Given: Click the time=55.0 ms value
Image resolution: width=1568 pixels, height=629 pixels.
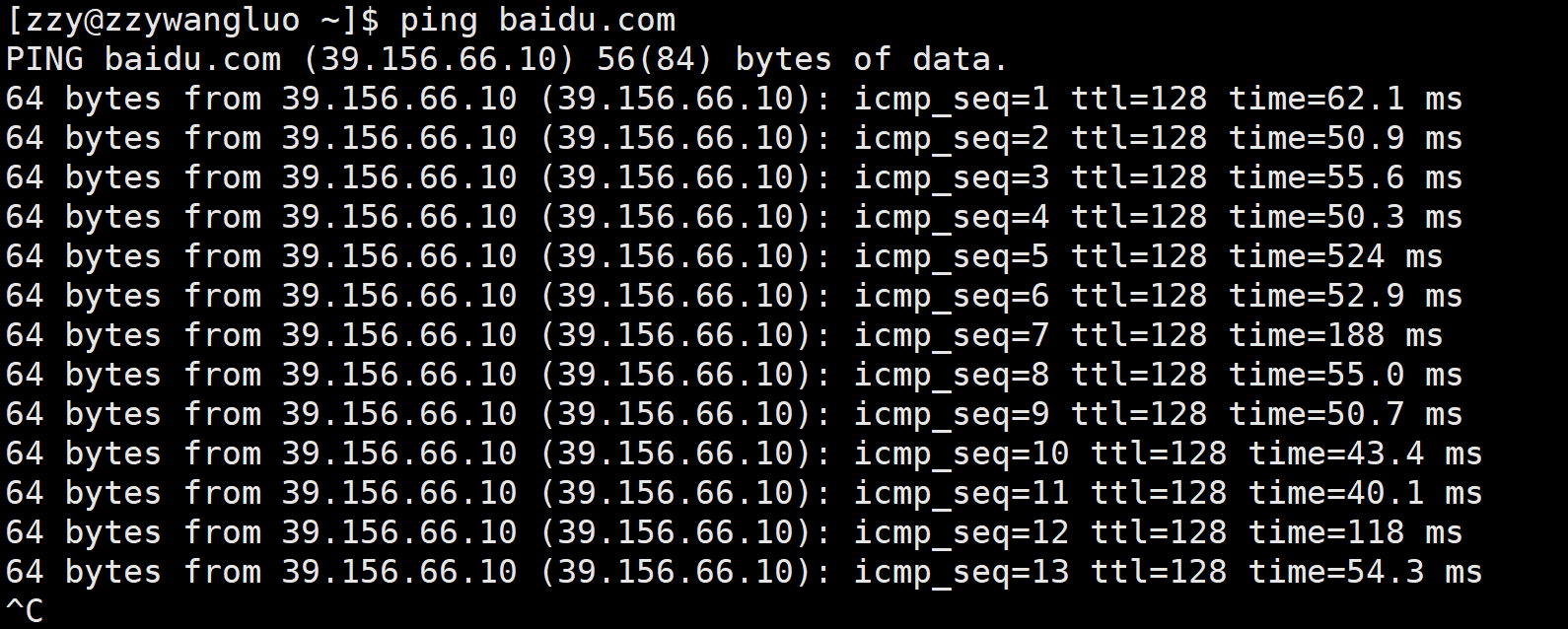Looking at the screenshot, I should coord(1345,377).
